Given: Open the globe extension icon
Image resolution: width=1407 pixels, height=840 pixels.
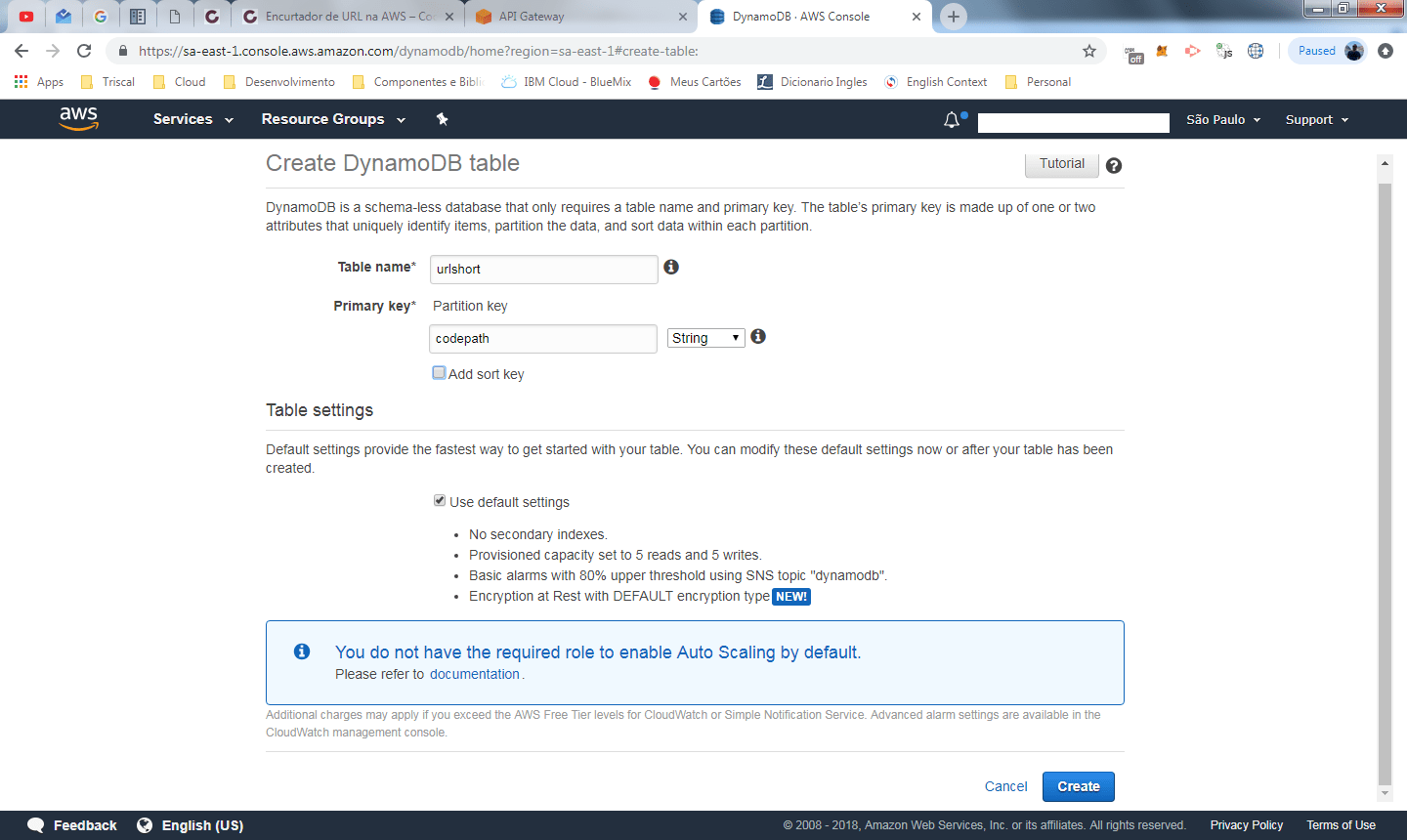Looking at the screenshot, I should pyautogui.click(x=1256, y=51).
